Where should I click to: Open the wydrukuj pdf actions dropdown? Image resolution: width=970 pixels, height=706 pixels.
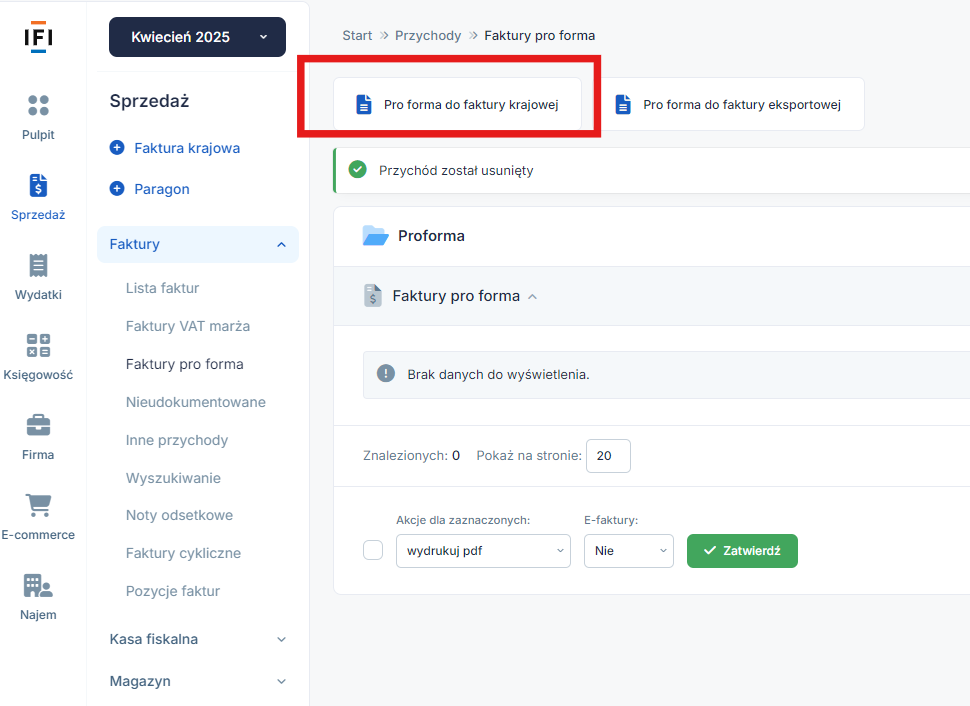(483, 551)
